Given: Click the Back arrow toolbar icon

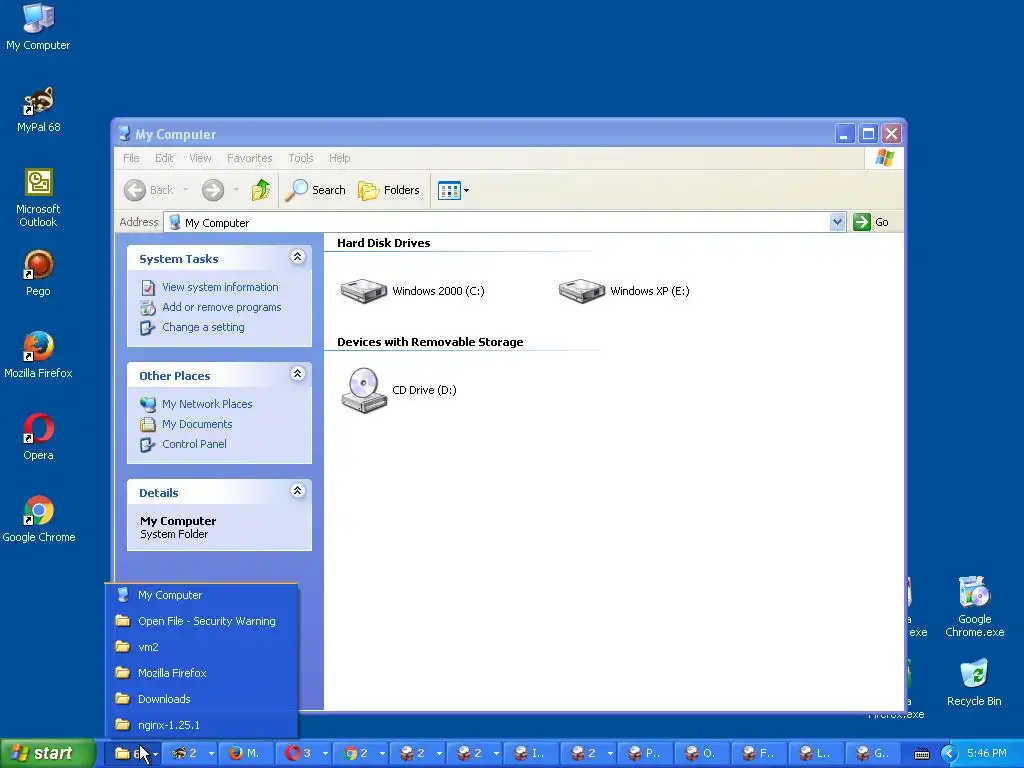Looking at the screenshot, I should pos(135,190).
